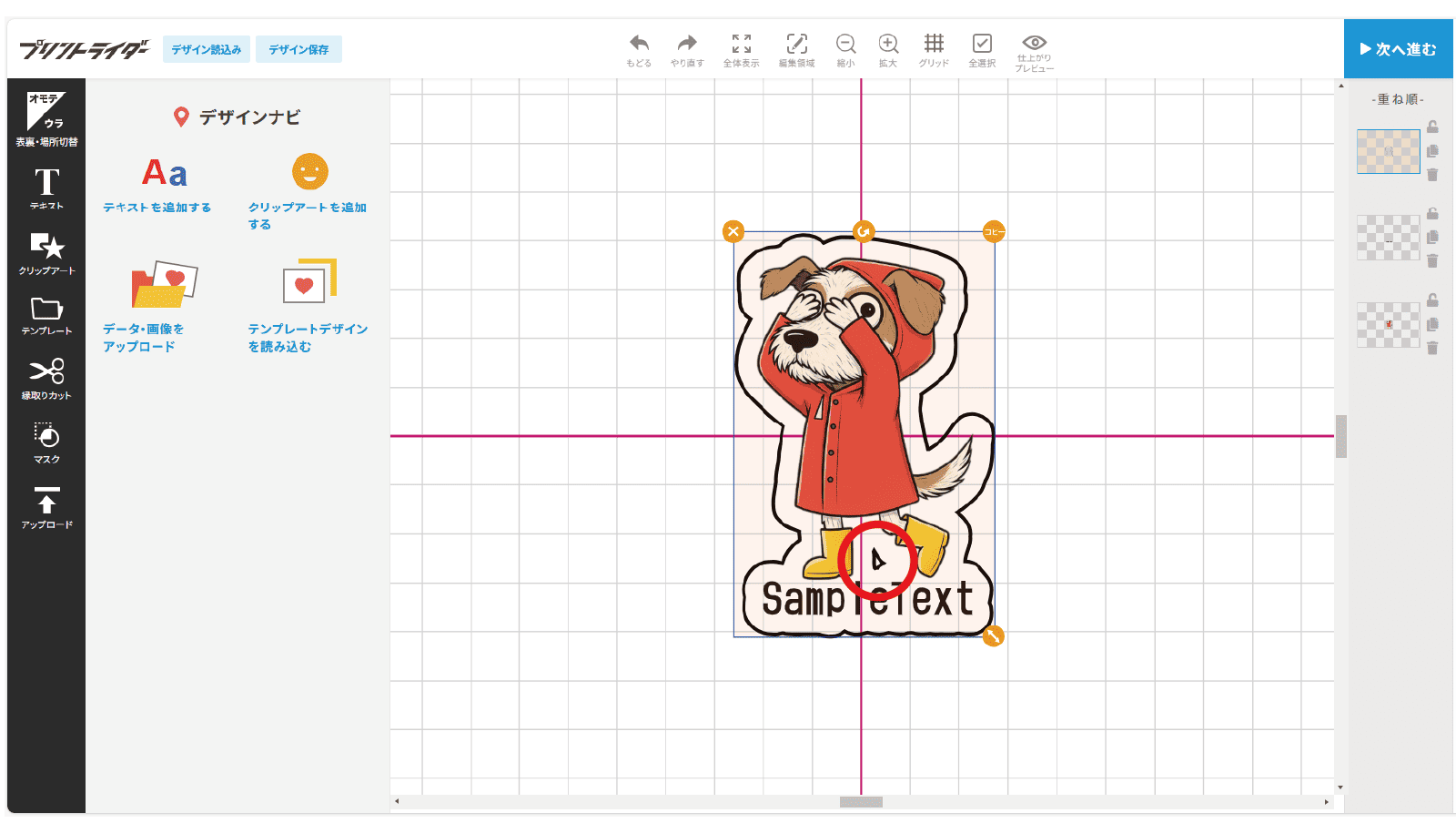Image resolution: width=1456 pixels, height=833 pixels.
Task: Toggle the grid display
Action: 934,49
